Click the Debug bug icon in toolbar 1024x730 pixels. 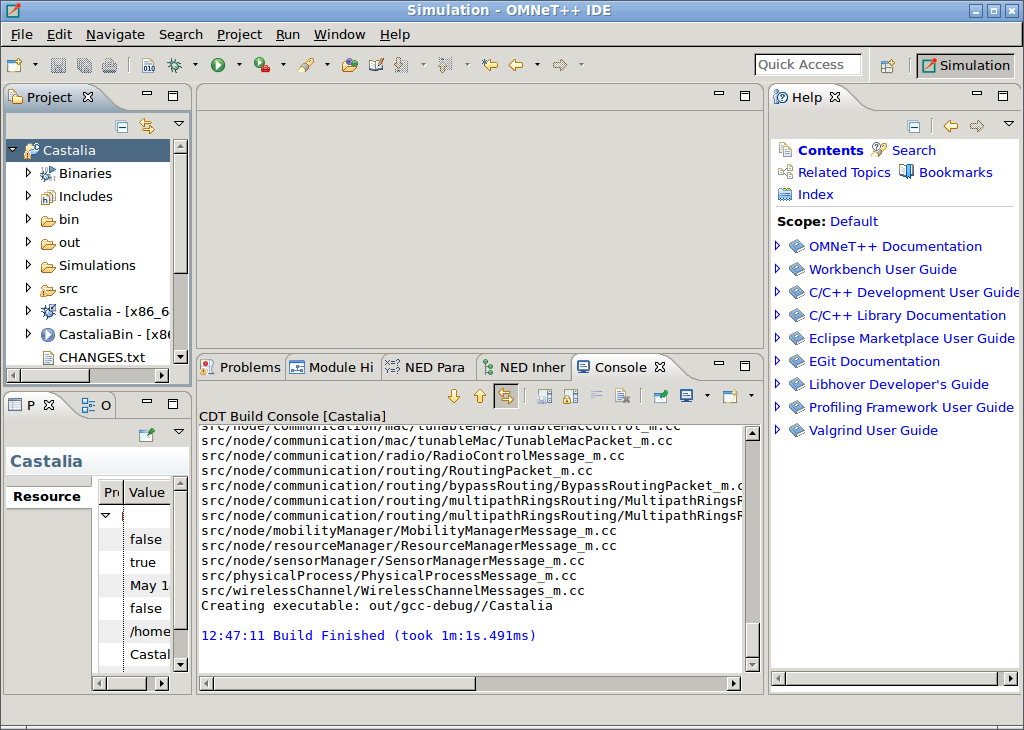[x=174, y=65]
